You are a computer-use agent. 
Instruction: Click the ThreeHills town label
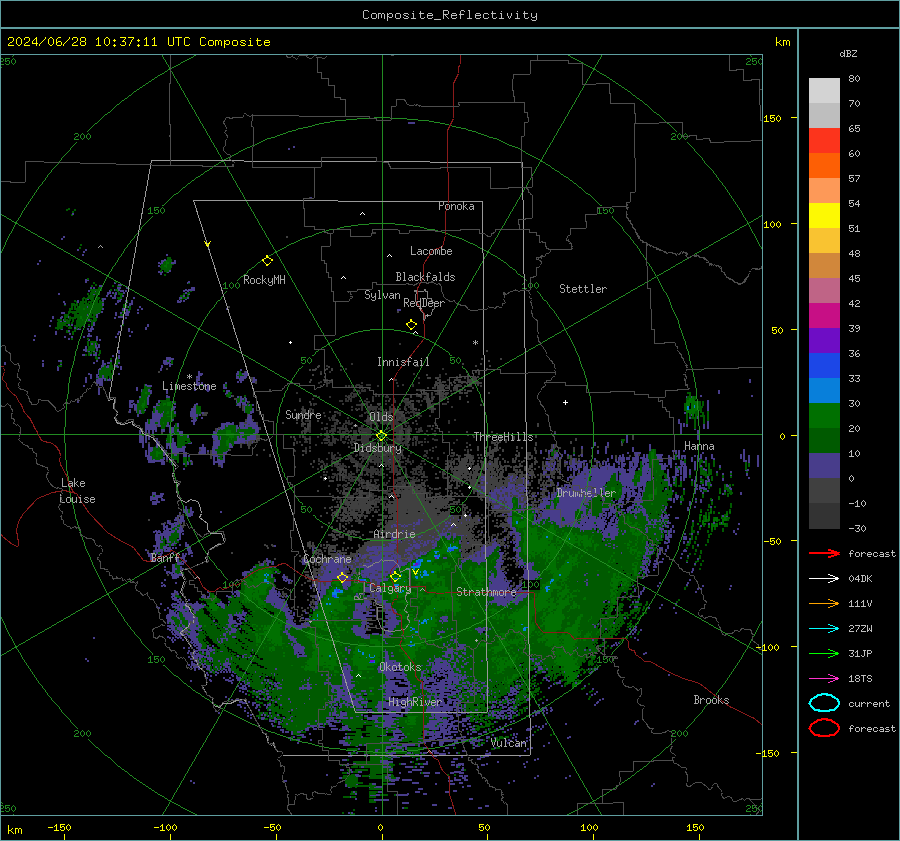(503, 437)
